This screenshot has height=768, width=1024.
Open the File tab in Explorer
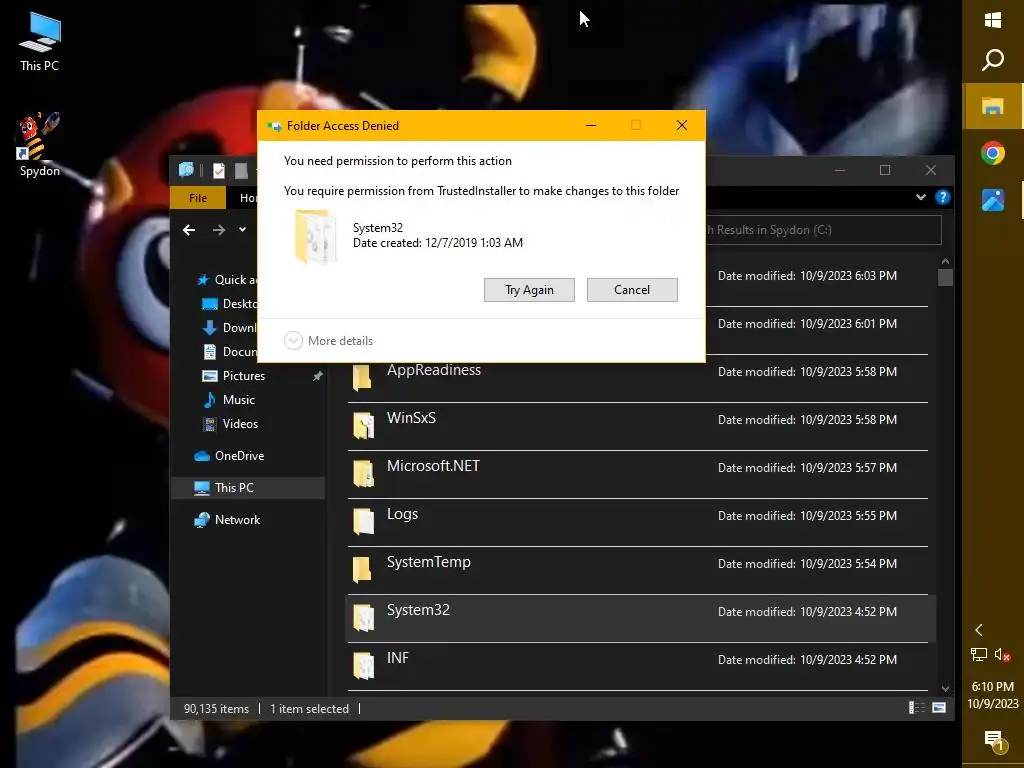coord(198,198)
